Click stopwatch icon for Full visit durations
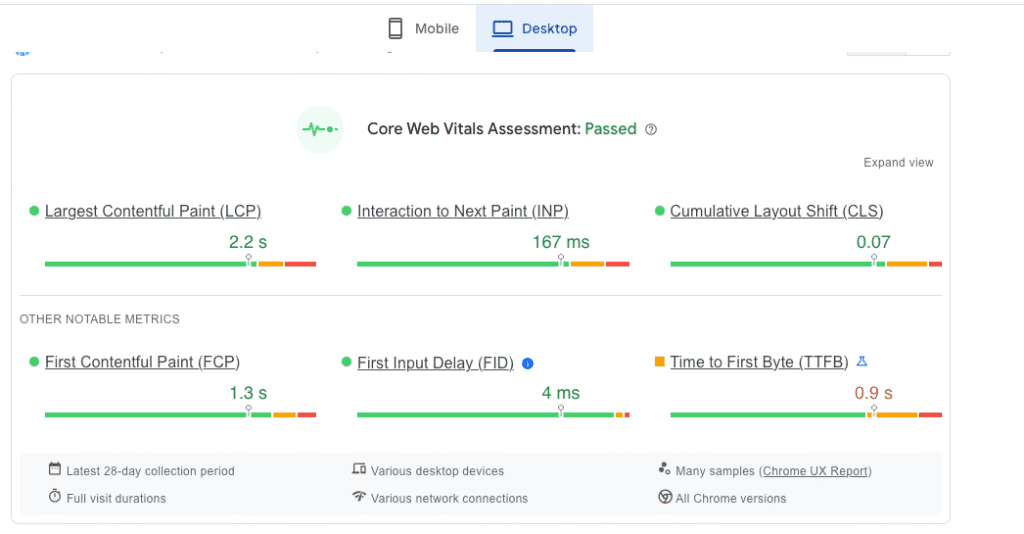The height and width of the screenshot is (534, 1024). tap(55, 497)
